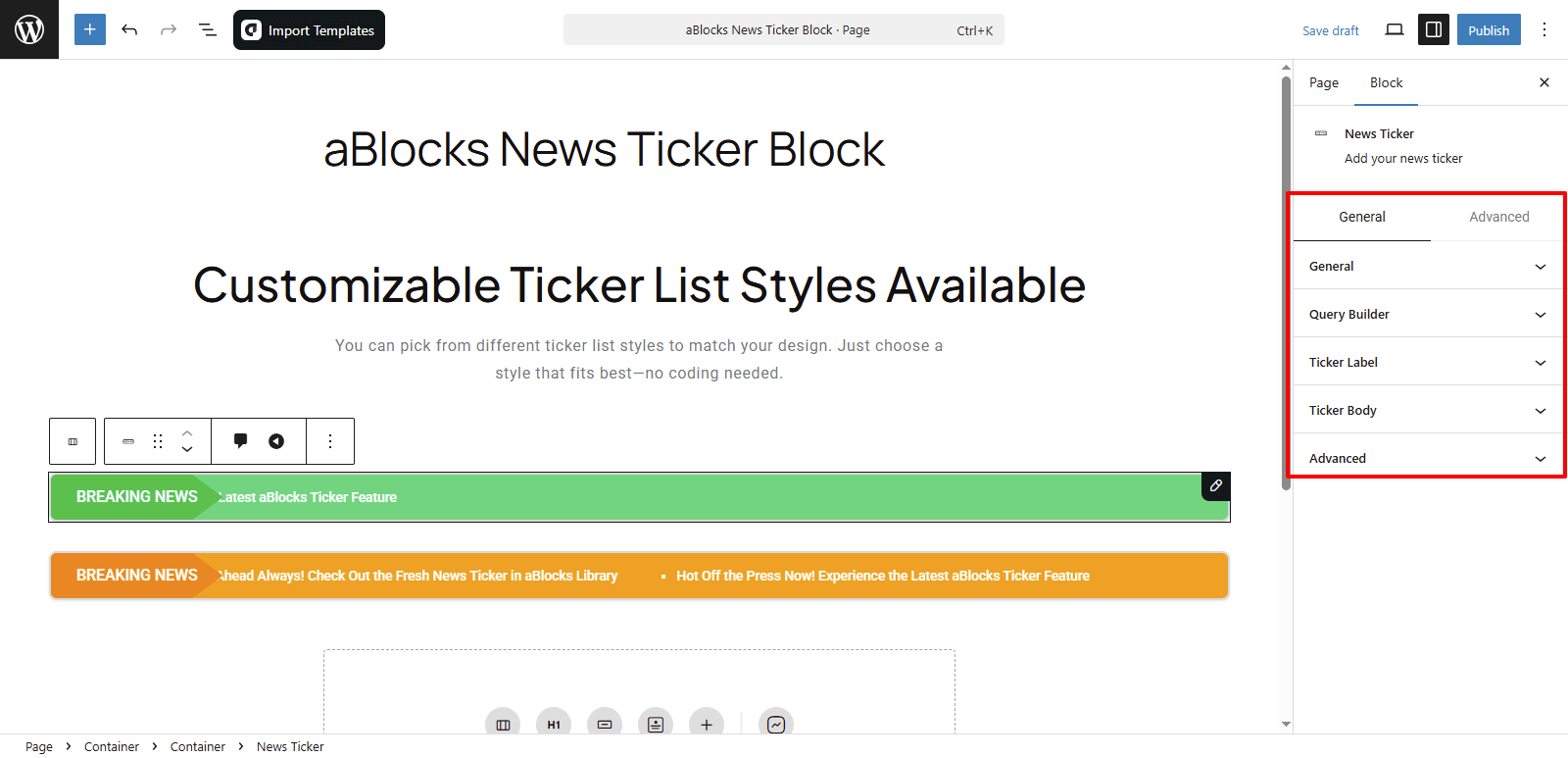Click the 'Latest aBlocks Ticker Feature' text
Image resolution: width=1568 pixels, height=758 pixels.
308,497
